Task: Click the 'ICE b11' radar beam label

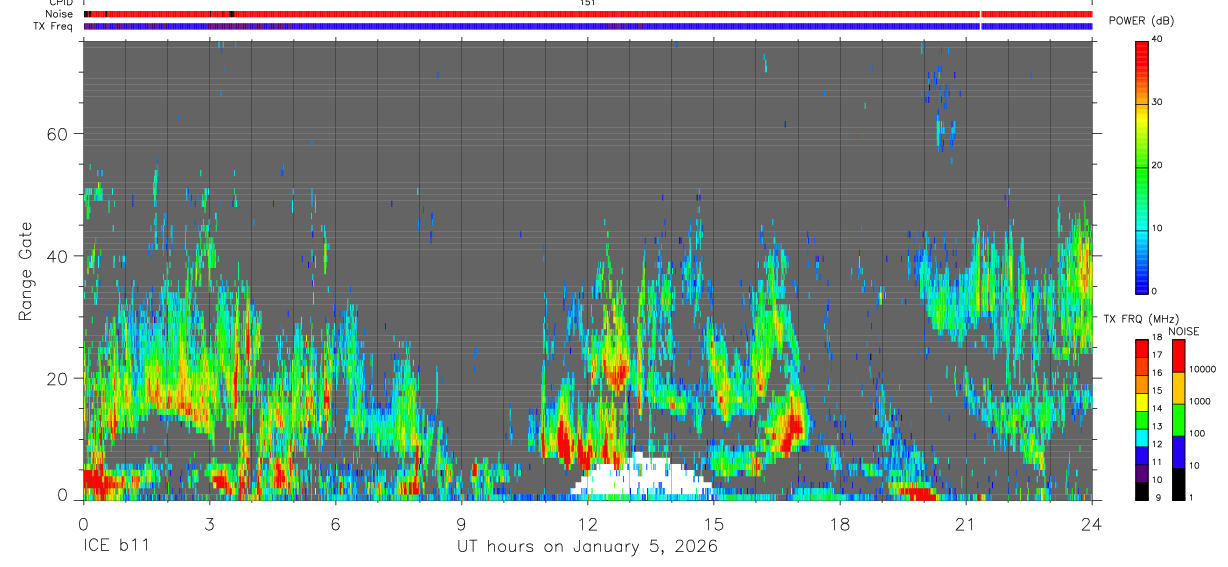Action: click(115, 547)
